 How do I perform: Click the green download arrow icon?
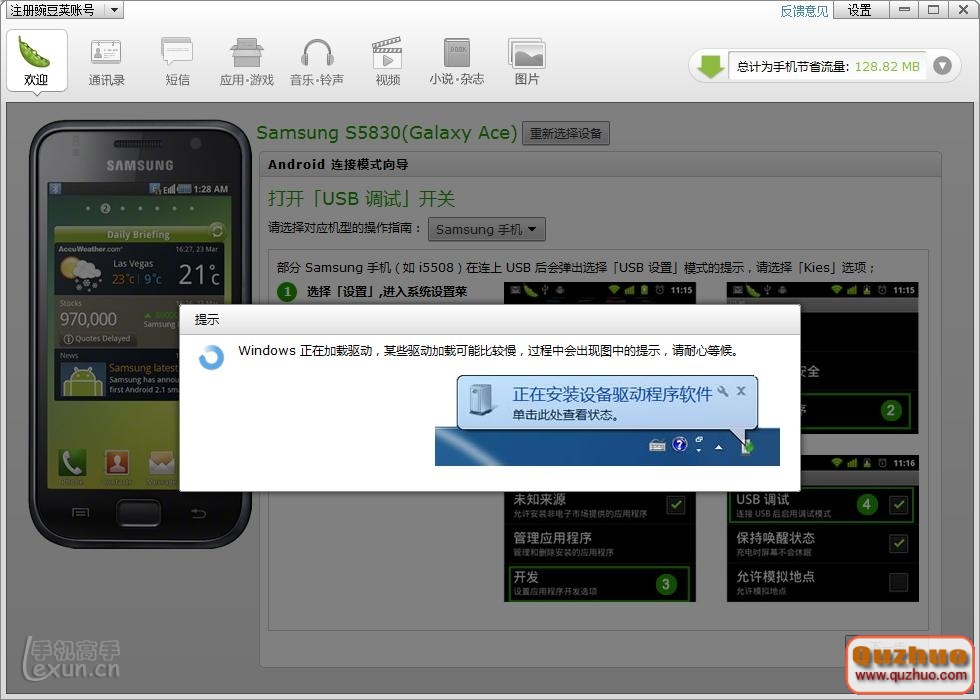[710, 66]
